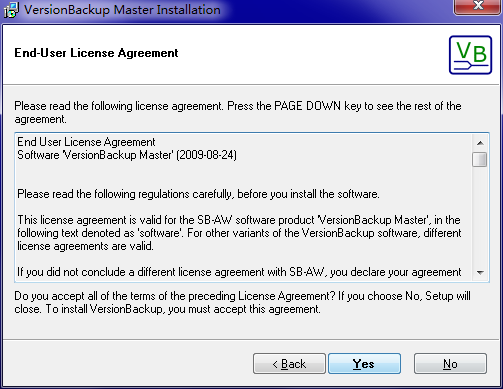Click the line 'Software VersionBackup Master (2009-08-24)'

tap(127, 155)
